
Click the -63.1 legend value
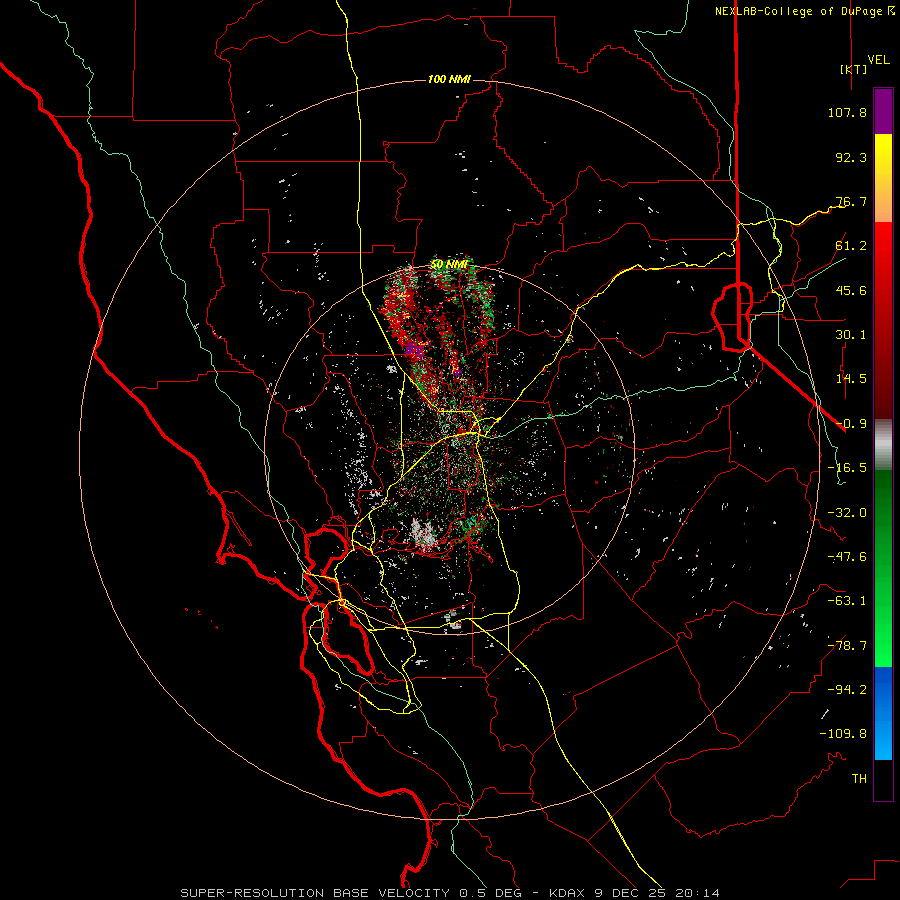click(847, 601)
